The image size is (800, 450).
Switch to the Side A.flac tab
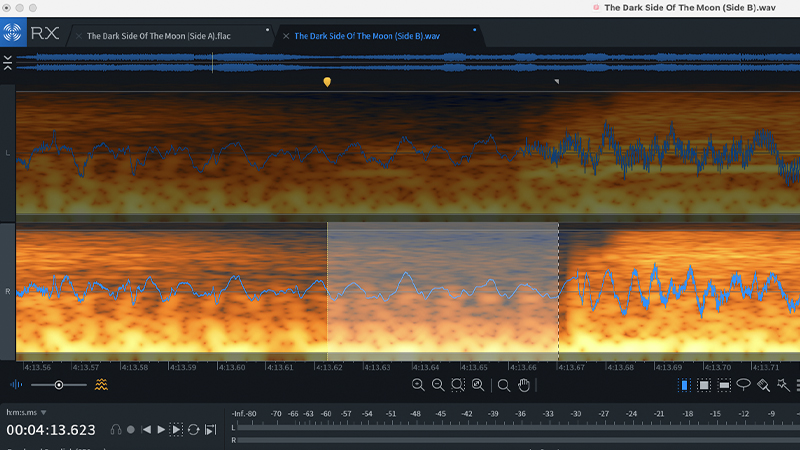(x=158, y=36)
